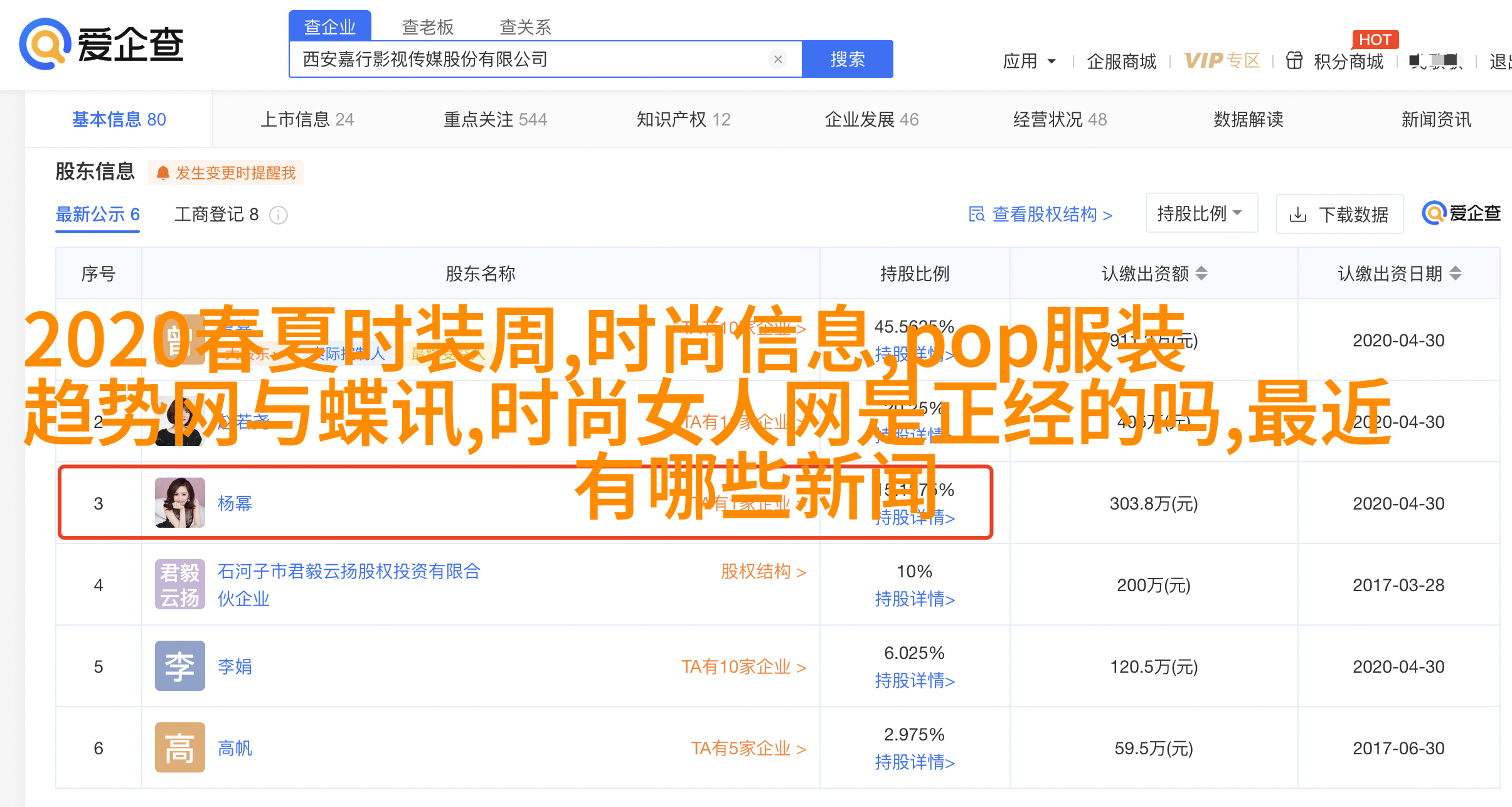The width and height of the screenshot is (1512, 807).
Task: Click the 200万(元) amount cell
Action: click(1154, 585)
